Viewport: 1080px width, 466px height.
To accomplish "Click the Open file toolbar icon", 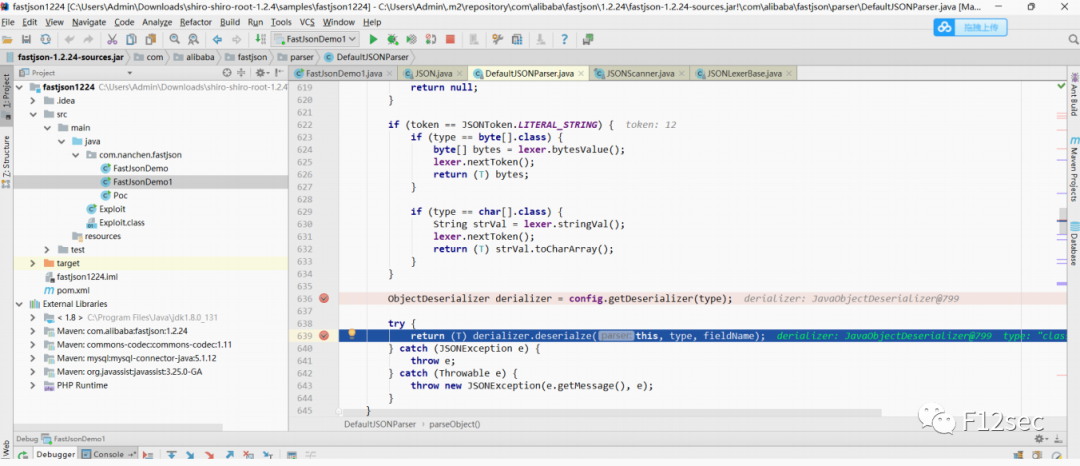I will (x=9, y=39).
